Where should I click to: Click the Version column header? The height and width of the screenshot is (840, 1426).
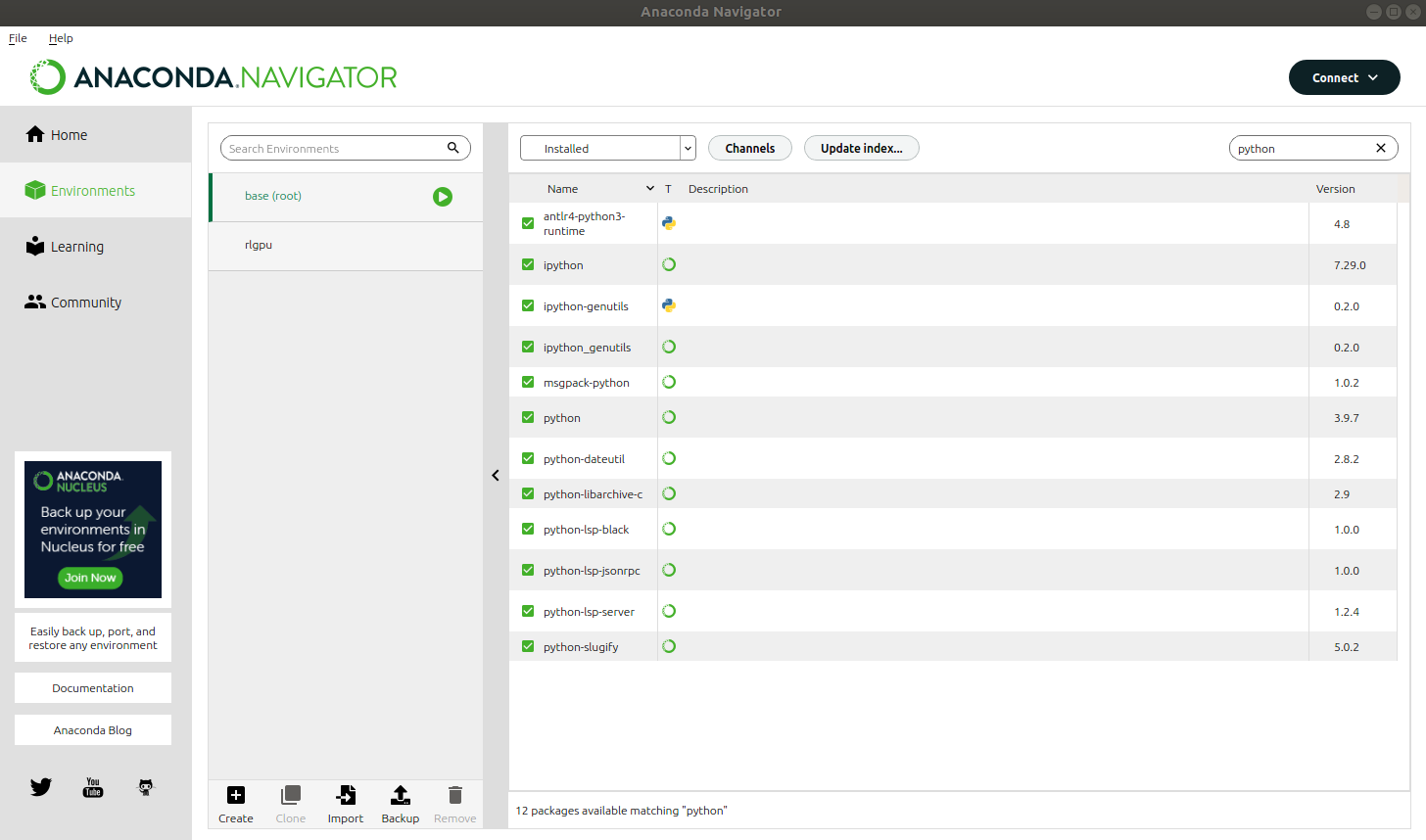(1336, 189)
